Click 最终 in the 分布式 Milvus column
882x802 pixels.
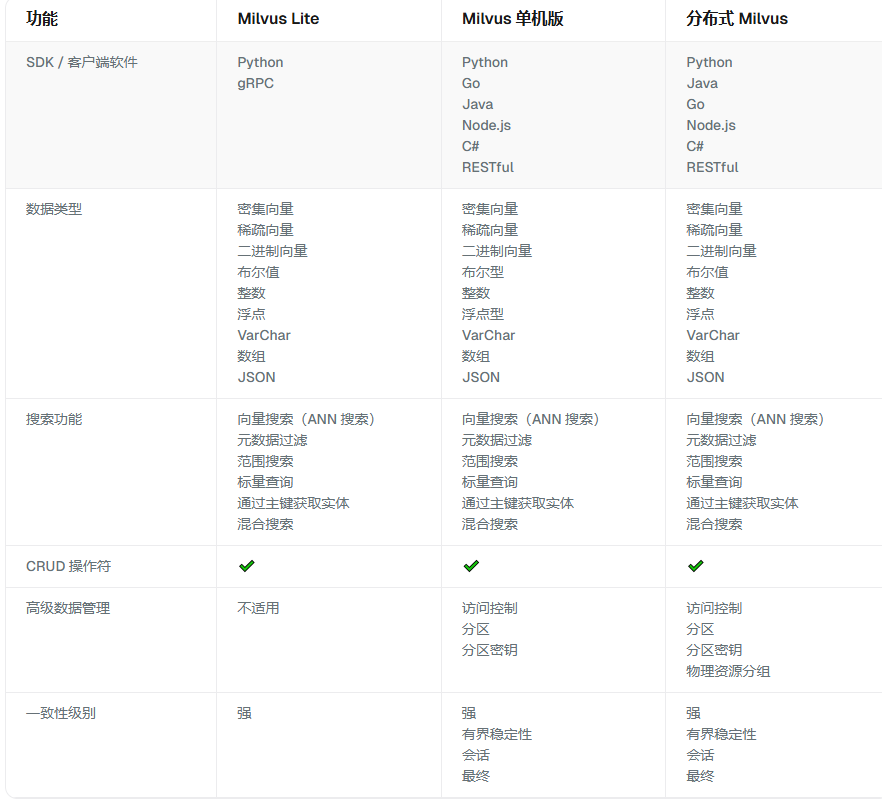(x=700, y=776)
